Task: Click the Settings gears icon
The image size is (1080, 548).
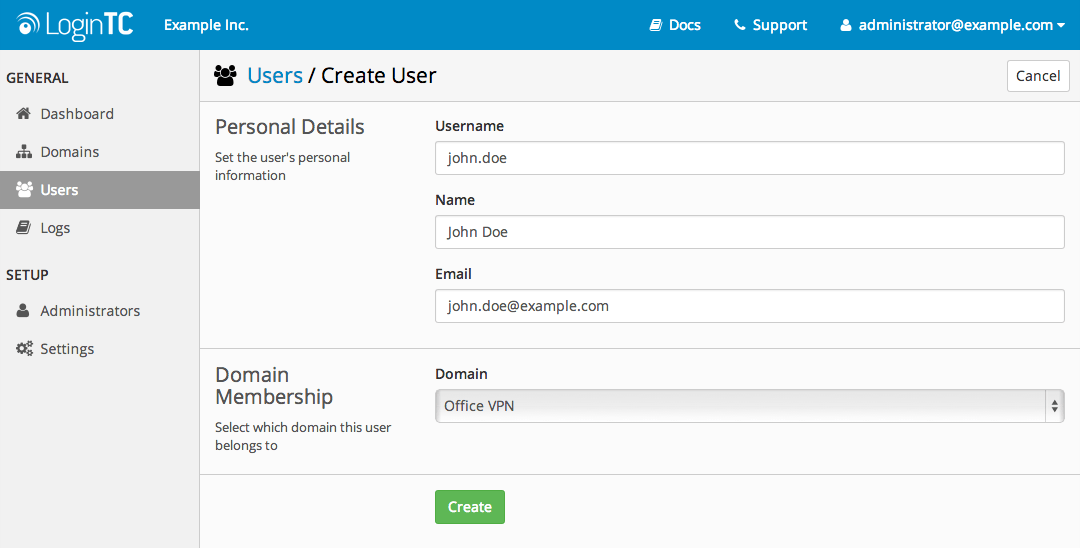Action: pos(24,349)
